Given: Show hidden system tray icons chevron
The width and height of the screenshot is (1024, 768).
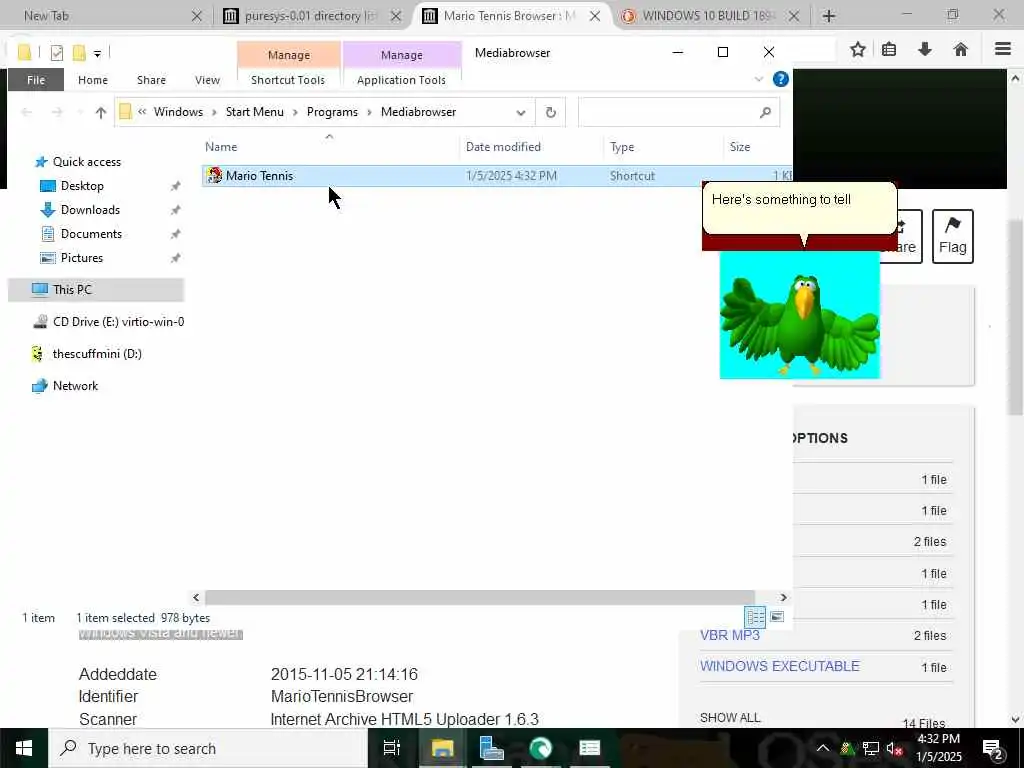Looking at the screenshot, I should (823, 748).
